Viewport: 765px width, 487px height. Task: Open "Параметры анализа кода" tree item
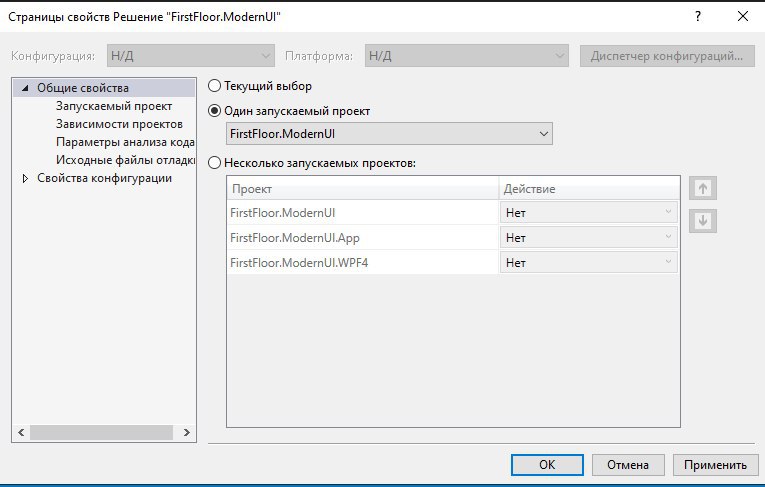tap(125, 142)
